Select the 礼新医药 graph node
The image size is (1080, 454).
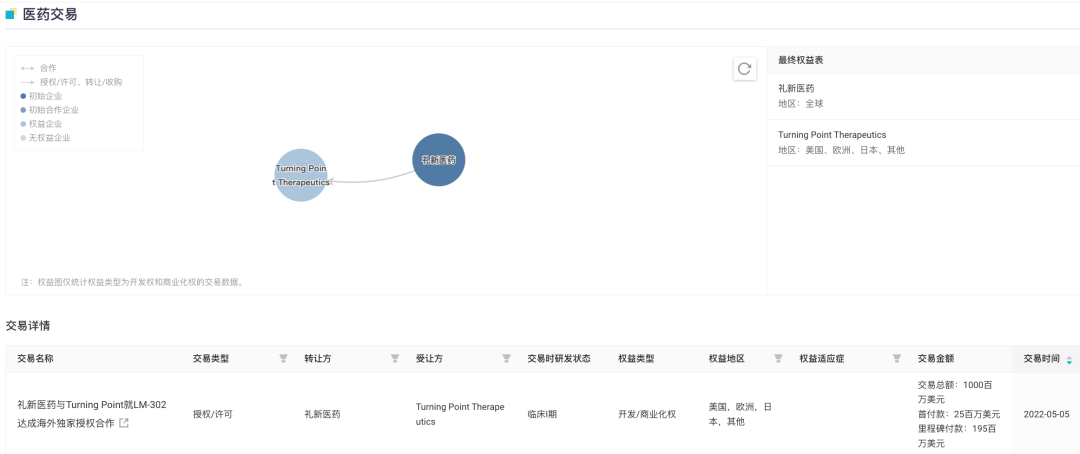[x=439, y=160]
